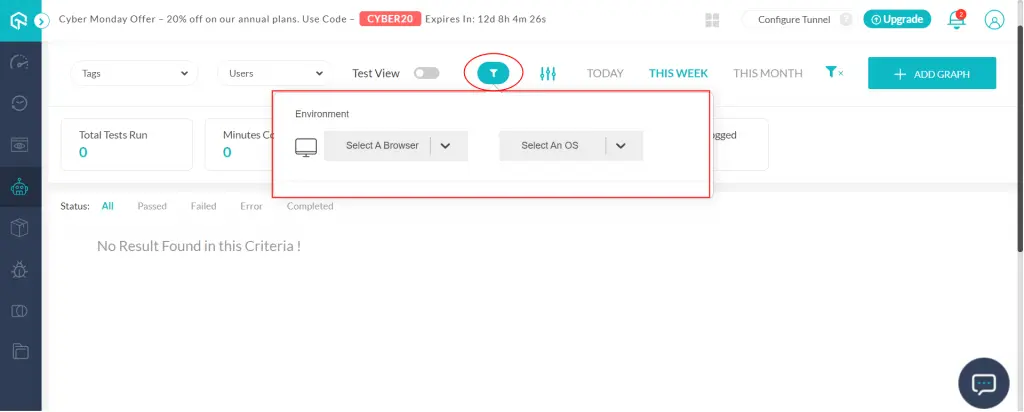1024x412 pixels.
Task: Open the apps grid icon
Action: [x=713, y=19]
